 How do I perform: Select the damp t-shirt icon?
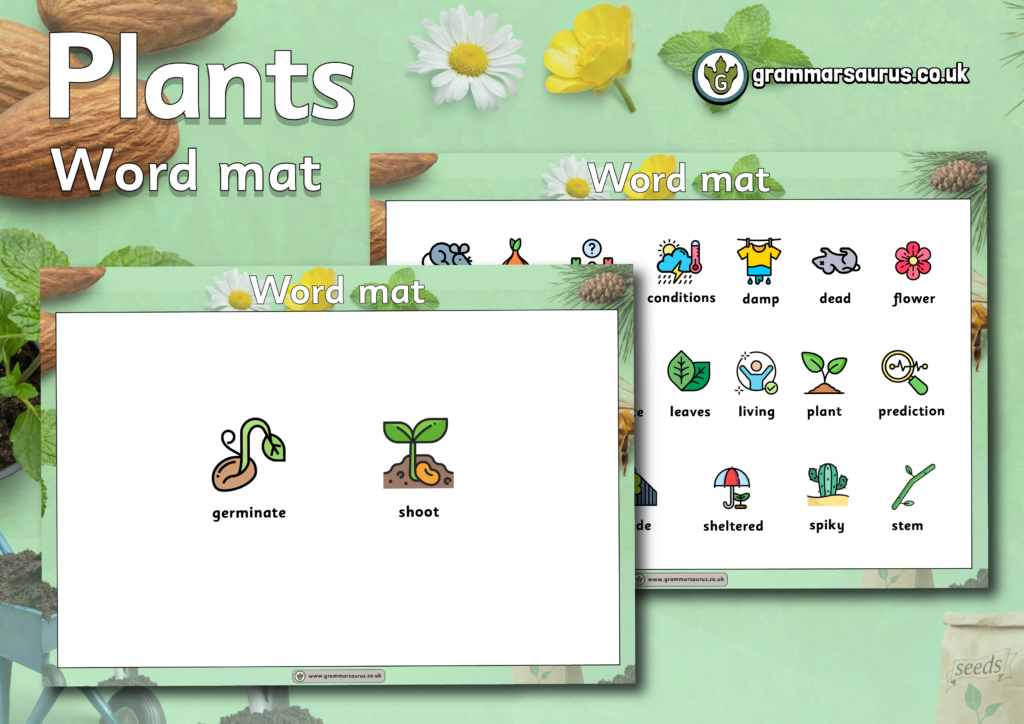click(x=759, y=262)
